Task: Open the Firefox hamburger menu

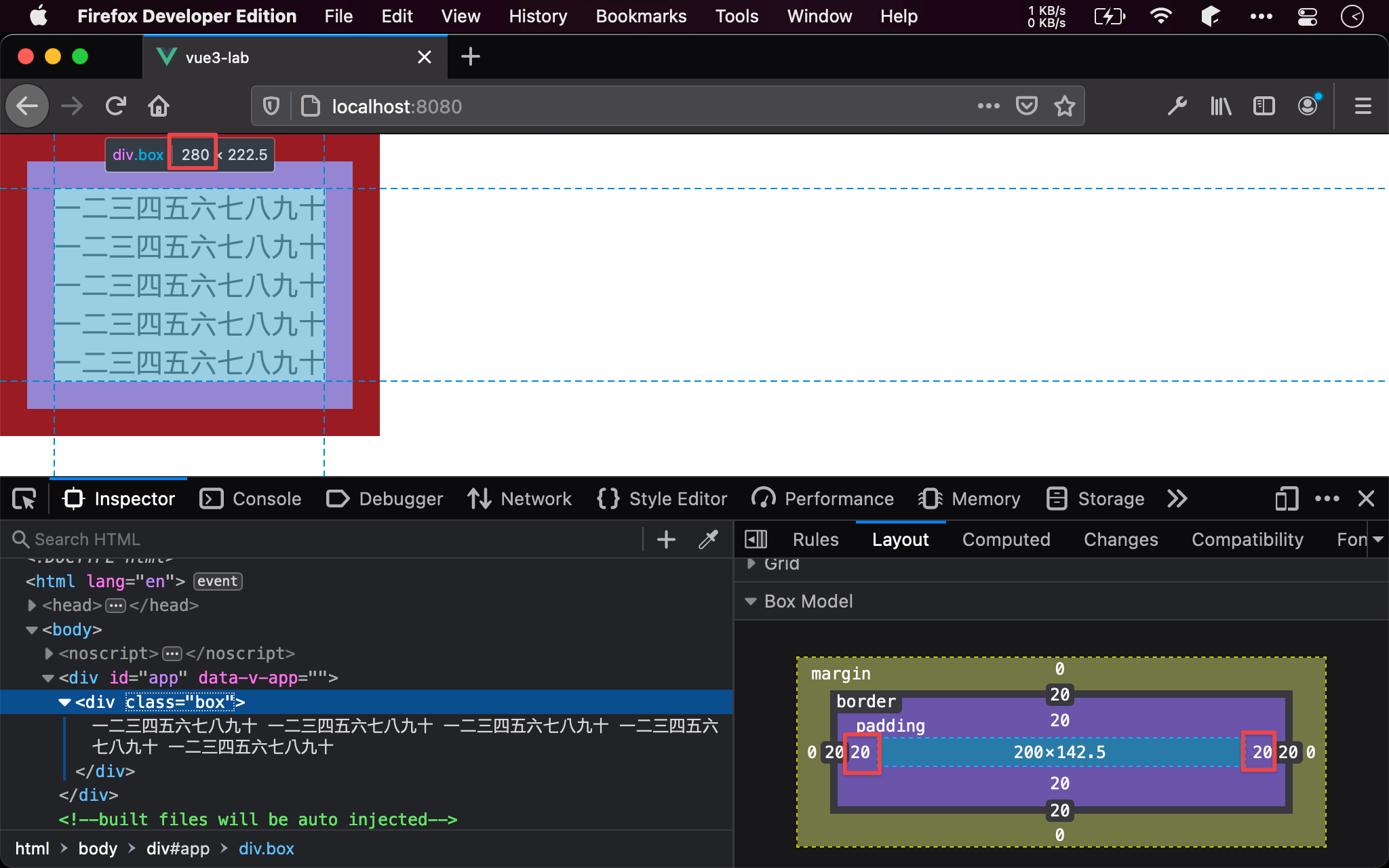Action: pyautogui.click(x=1363, y=106)
